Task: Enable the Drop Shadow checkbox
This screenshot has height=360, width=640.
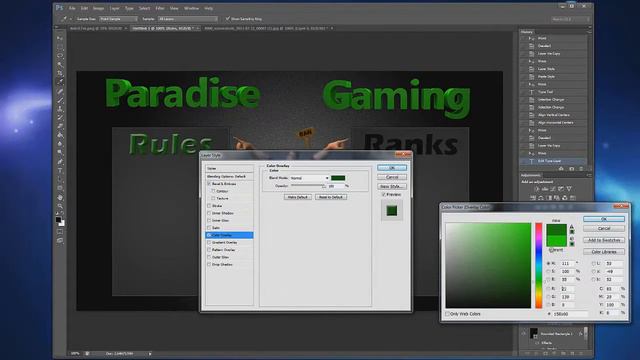Action: click(209, 264)
